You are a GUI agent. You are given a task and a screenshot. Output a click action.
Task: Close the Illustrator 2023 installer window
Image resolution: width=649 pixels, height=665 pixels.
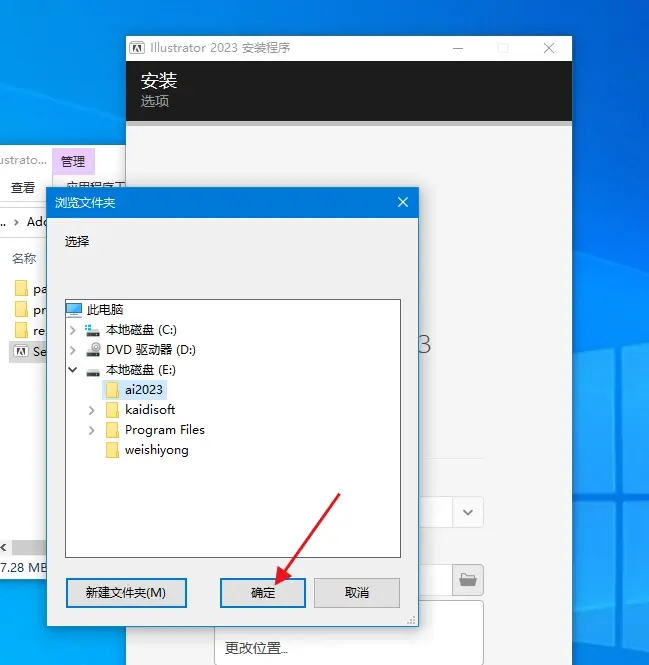549,48
